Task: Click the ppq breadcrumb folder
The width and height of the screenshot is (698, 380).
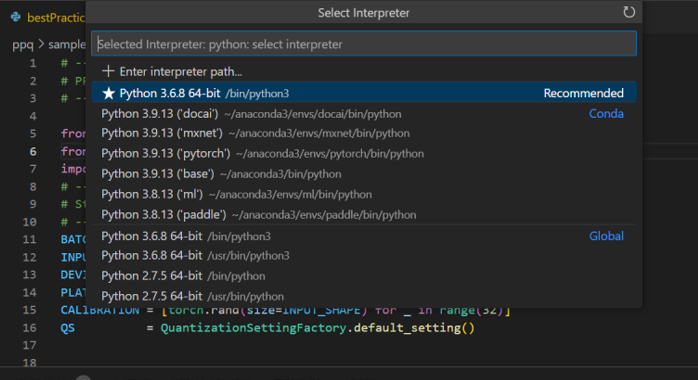Action: 23,44
